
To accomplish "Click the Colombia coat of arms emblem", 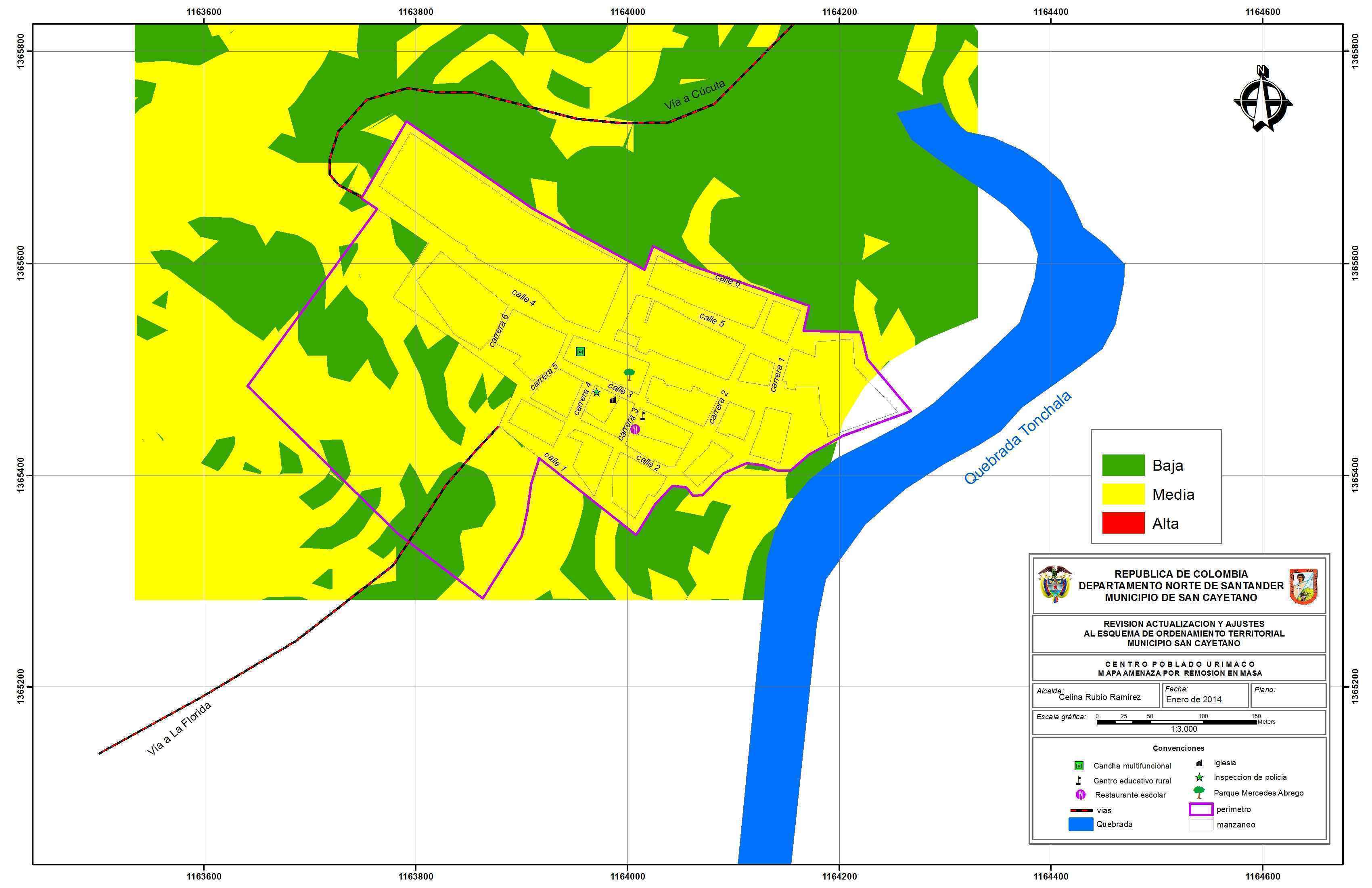I will click(1055, 584).
